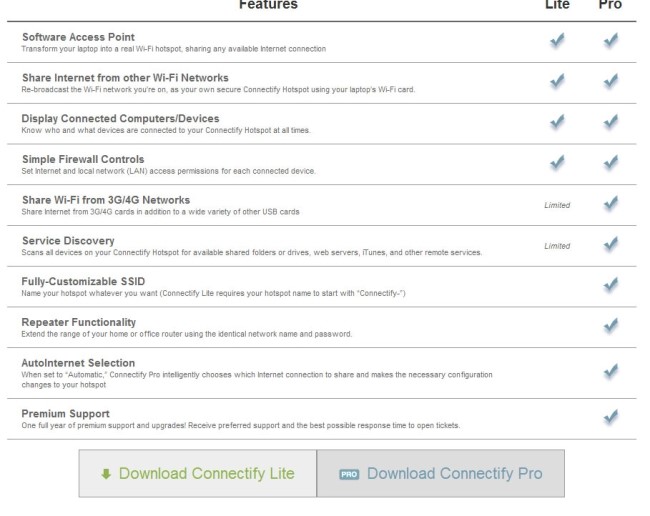Click Pro checkmark for AutoInternet Selection

609,372
